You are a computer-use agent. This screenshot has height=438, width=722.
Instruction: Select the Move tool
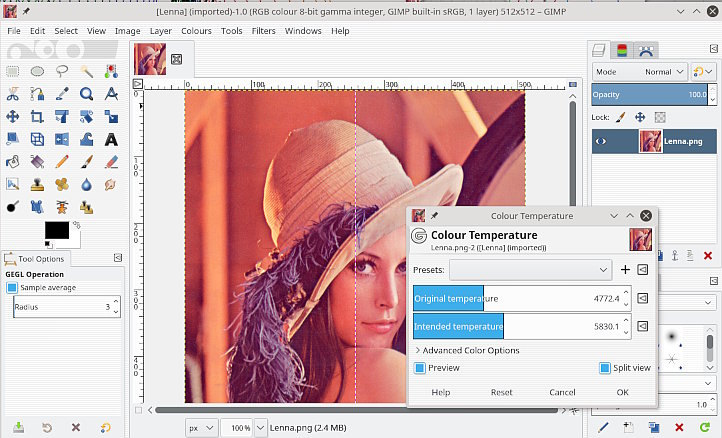12,117
